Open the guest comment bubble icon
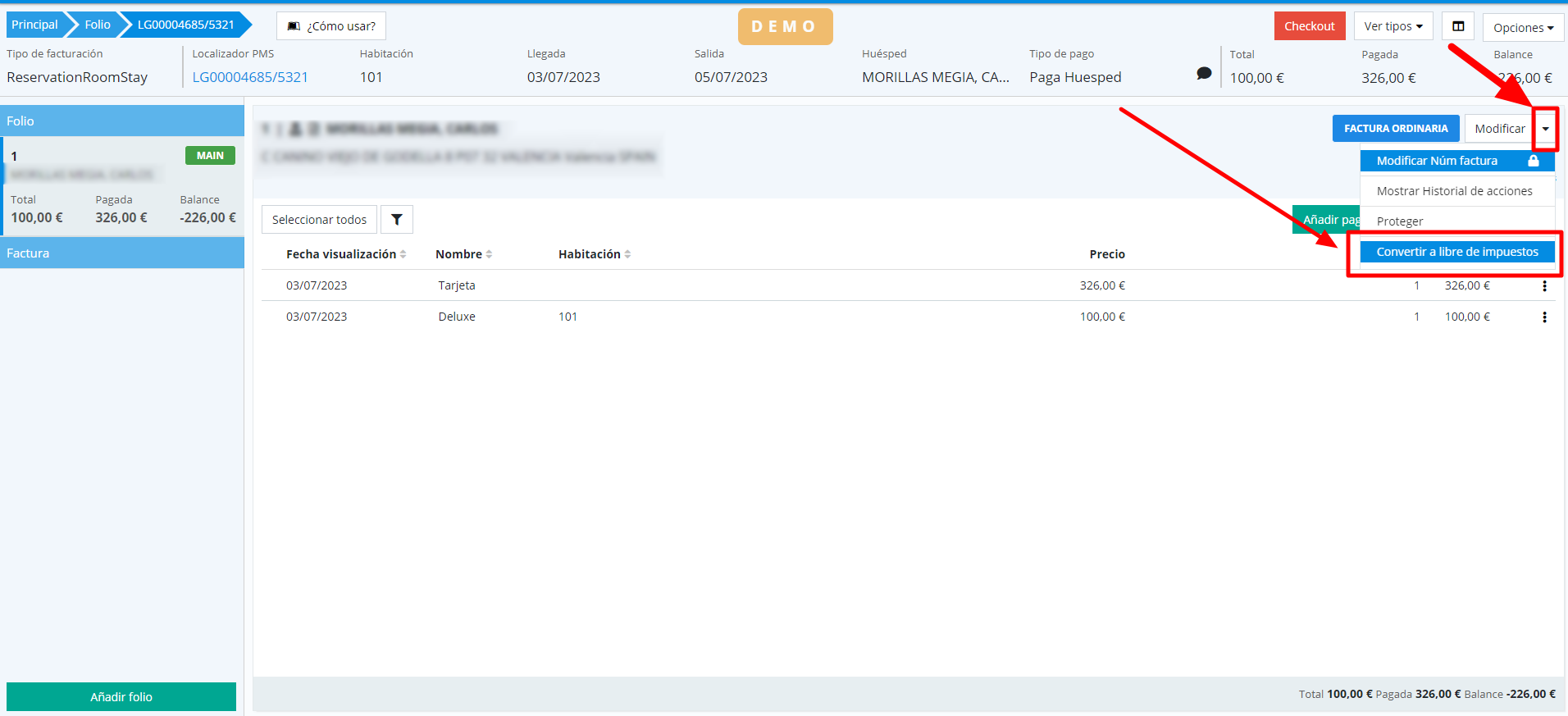This screenshot has width=1568, height=716. pyautogui.click(x=1203, y=74)
